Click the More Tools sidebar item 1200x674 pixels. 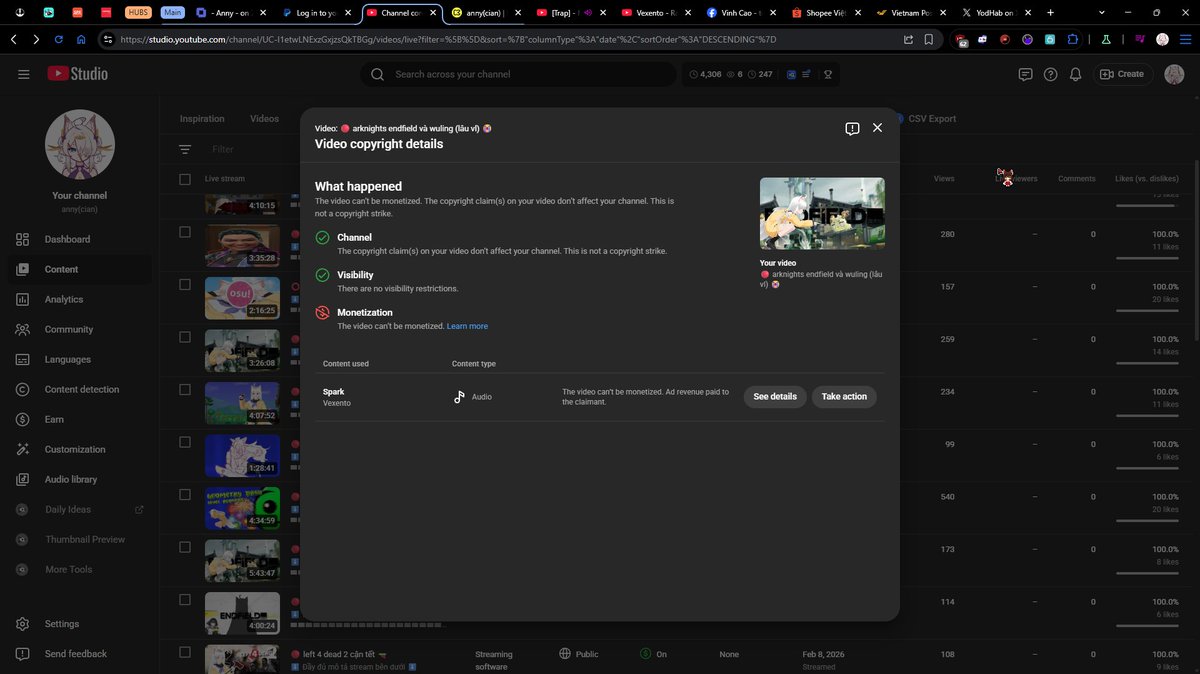click(x=78, y=569)
